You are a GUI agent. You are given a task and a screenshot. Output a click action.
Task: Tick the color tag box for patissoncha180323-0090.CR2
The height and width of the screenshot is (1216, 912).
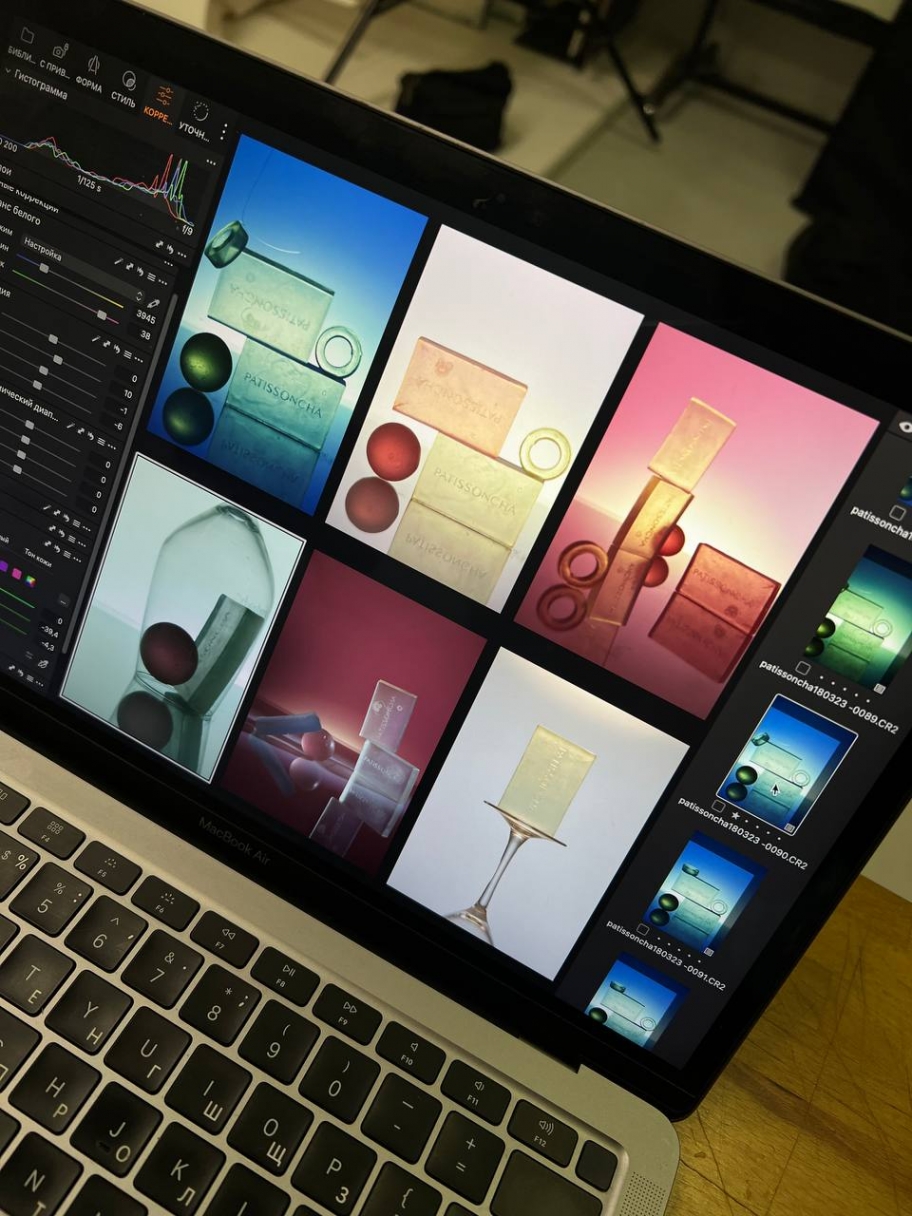point(718,806)
